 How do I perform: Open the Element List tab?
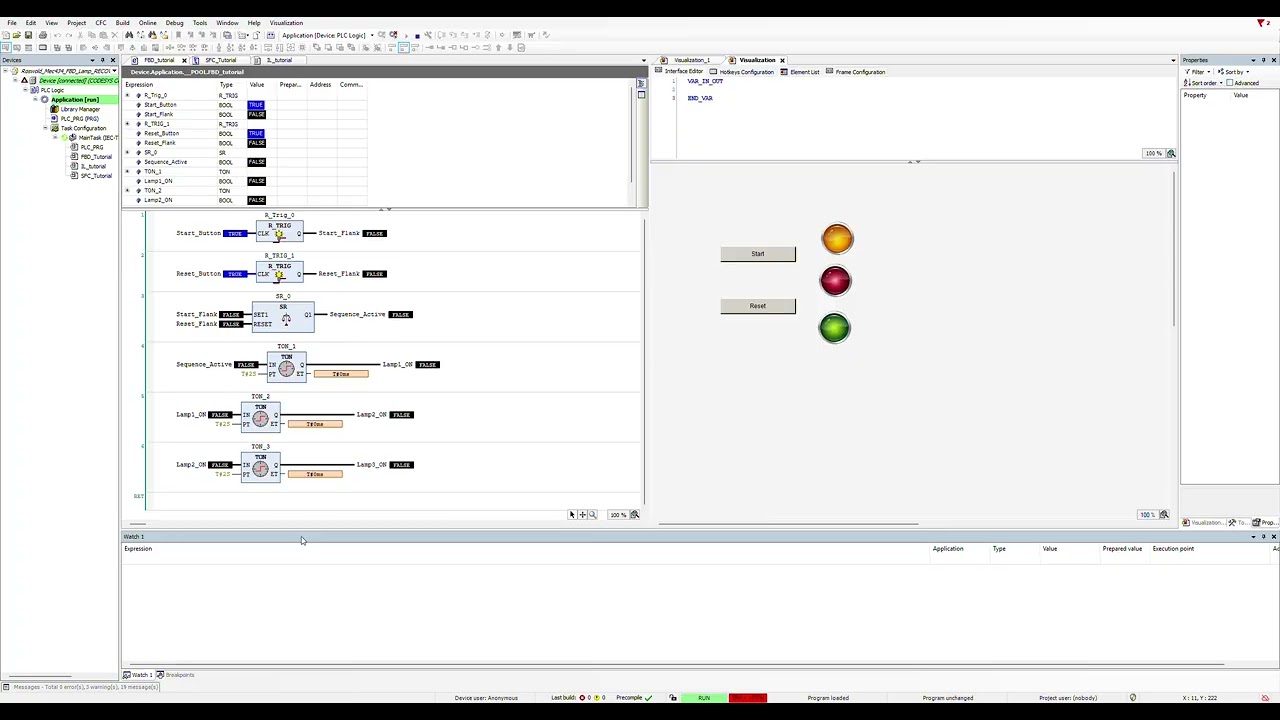coord(801,72)
